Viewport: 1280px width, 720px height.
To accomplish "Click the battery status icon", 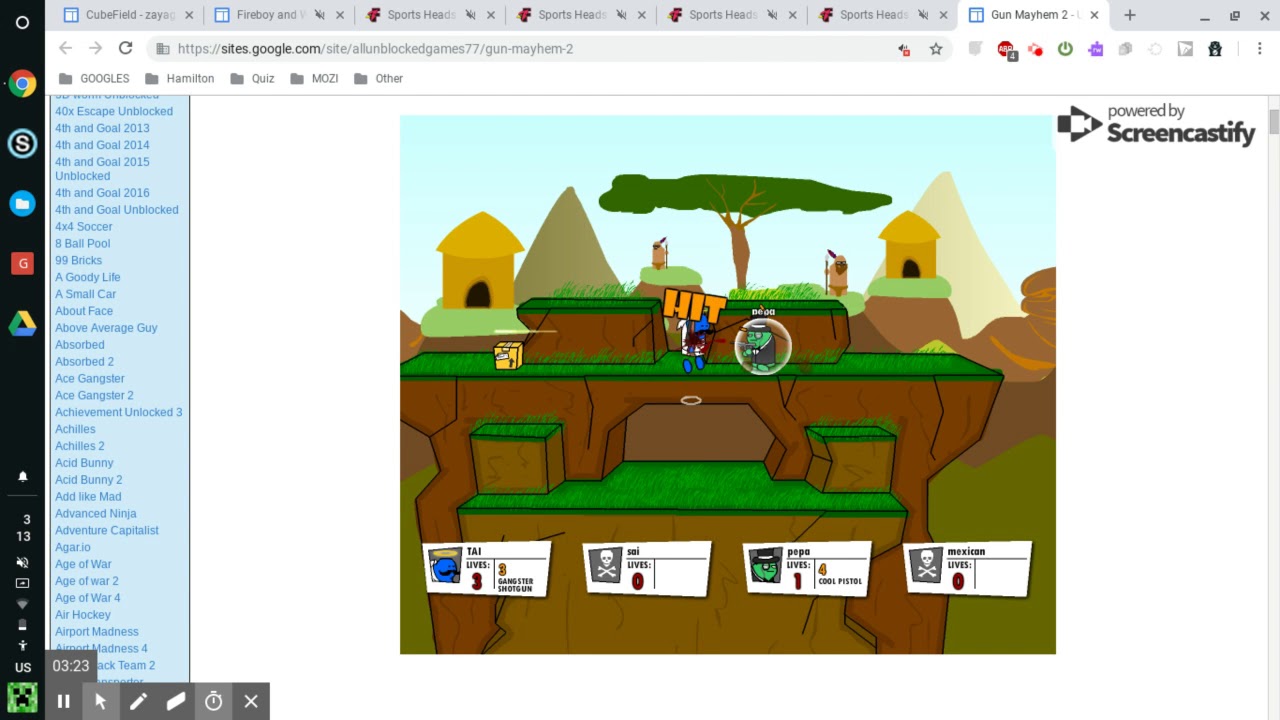I will tap(23, 625).
